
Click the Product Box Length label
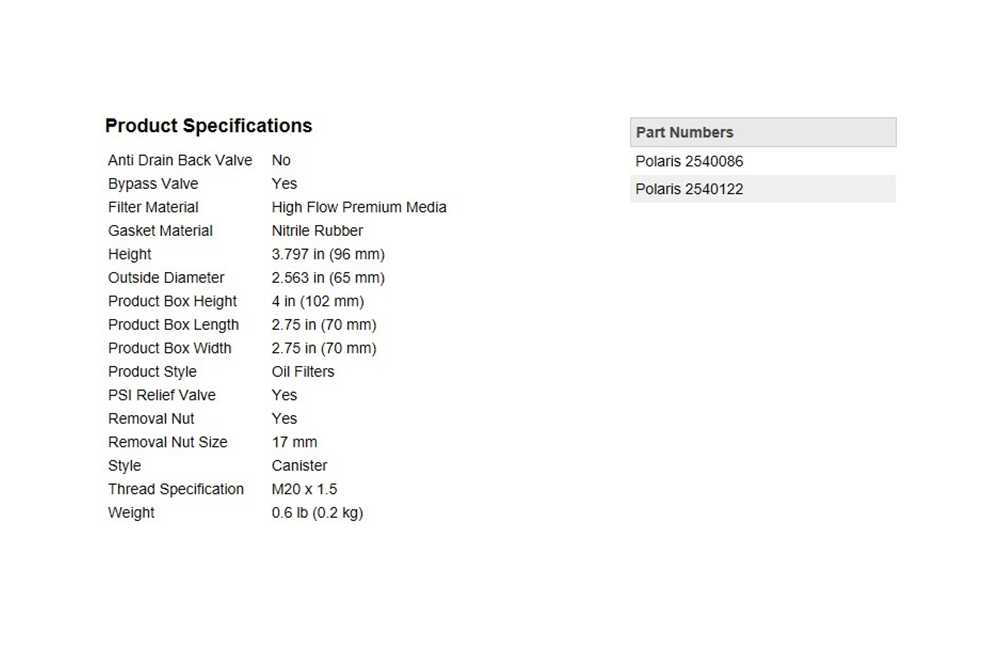[173, 325]
